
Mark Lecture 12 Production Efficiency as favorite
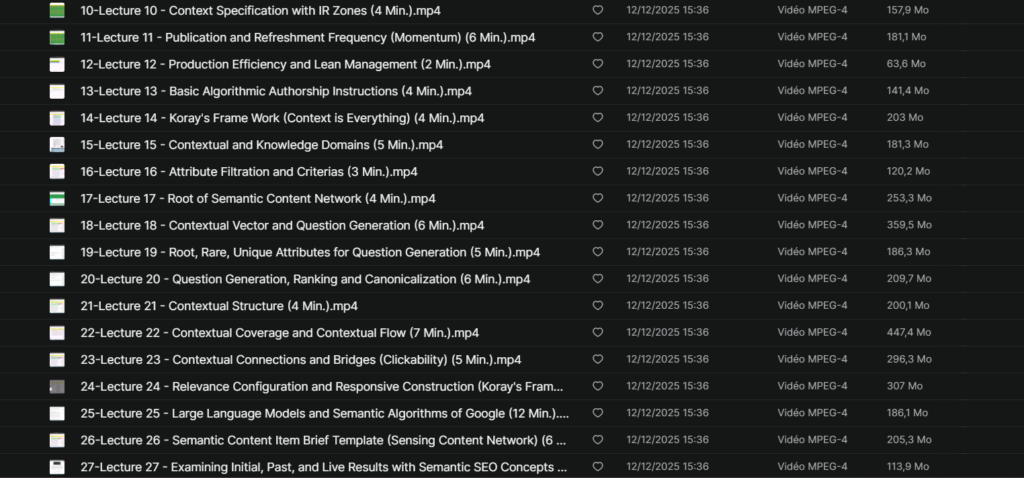tap(598, 64)
